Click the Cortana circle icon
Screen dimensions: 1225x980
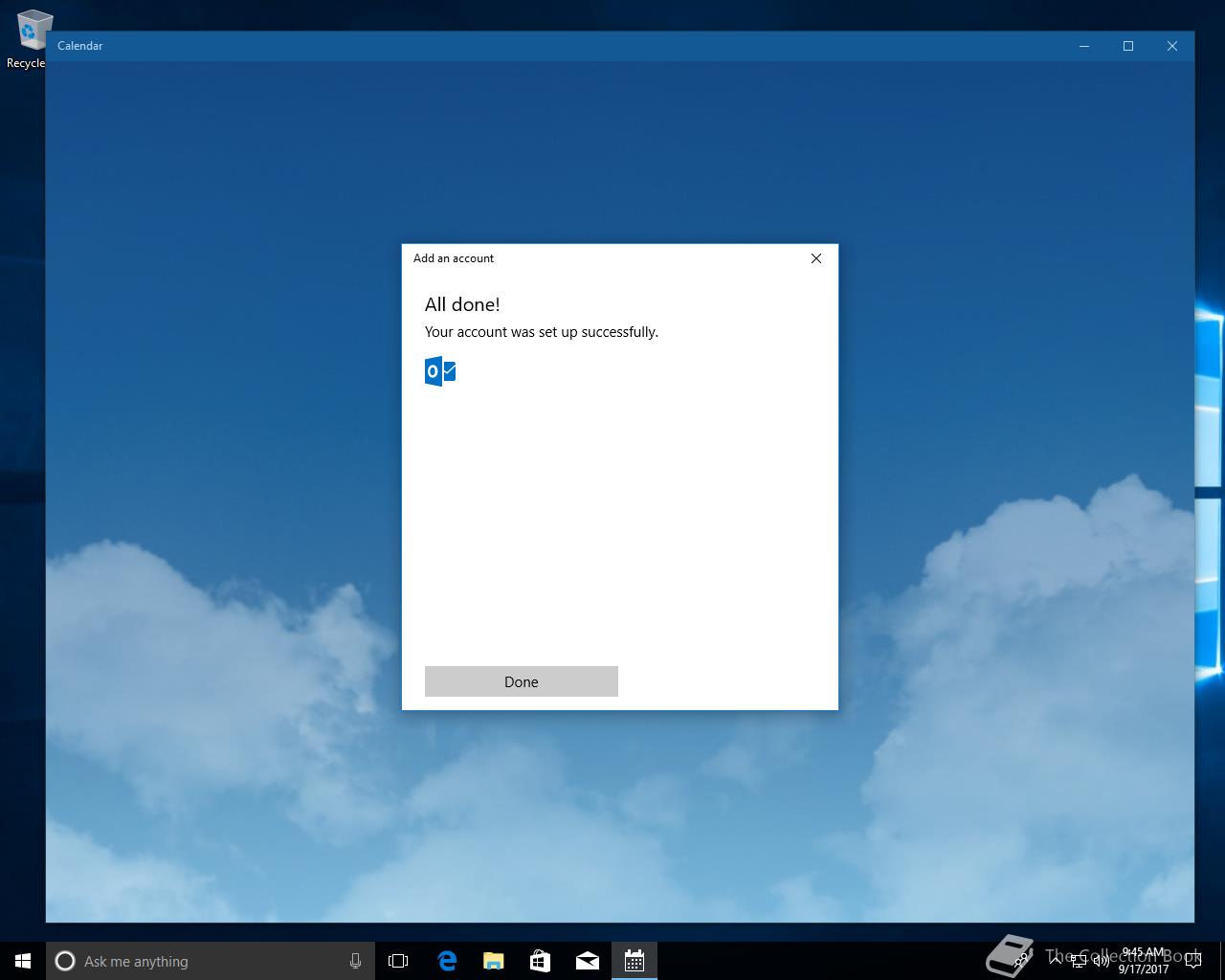tap(65, 961)
